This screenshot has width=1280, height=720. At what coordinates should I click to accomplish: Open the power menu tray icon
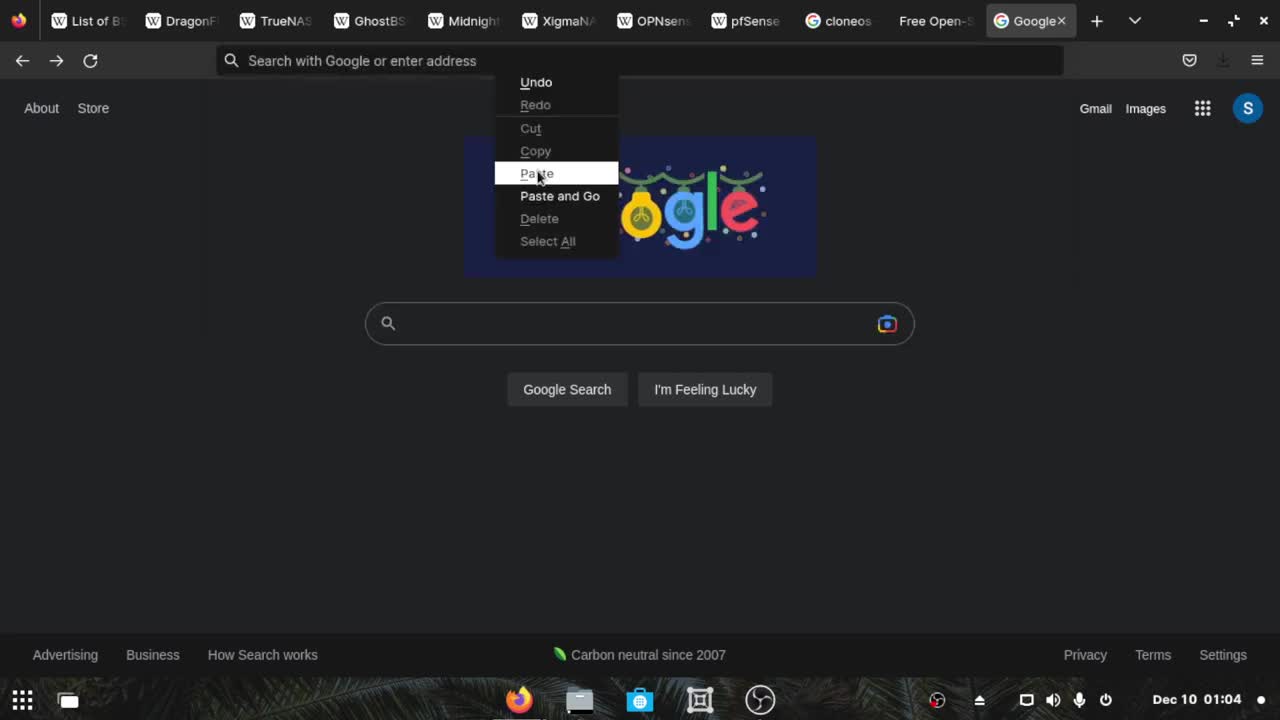click(x=1106, y=700)
